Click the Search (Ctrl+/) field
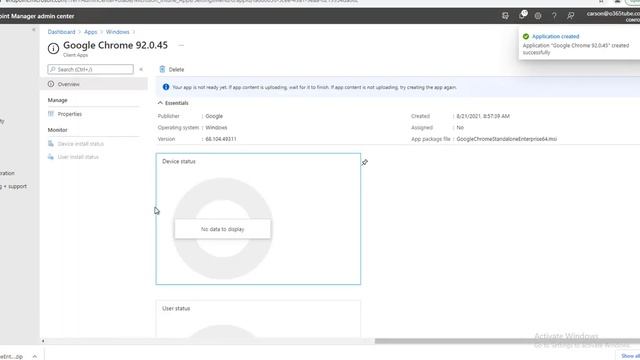 pyautogui.click(x=90, y=69)
